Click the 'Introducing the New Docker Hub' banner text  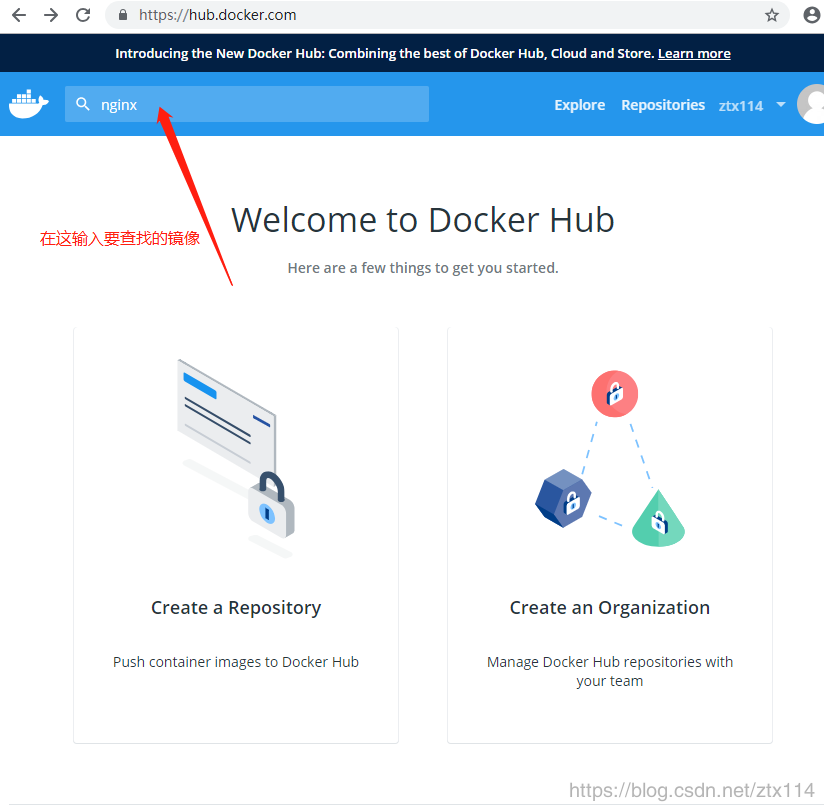tap(384, 54)
